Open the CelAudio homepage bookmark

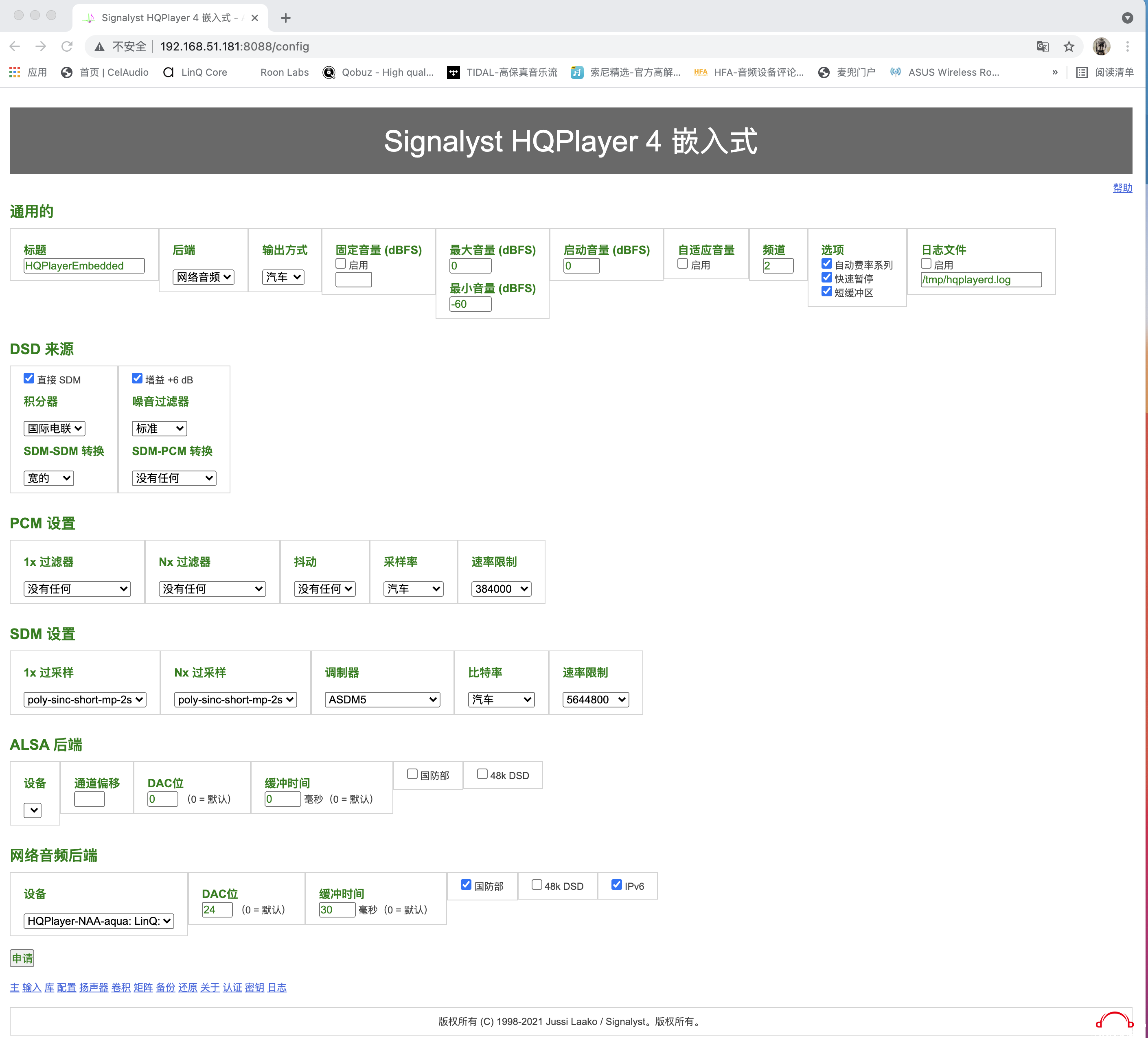[x=105, y=72]
